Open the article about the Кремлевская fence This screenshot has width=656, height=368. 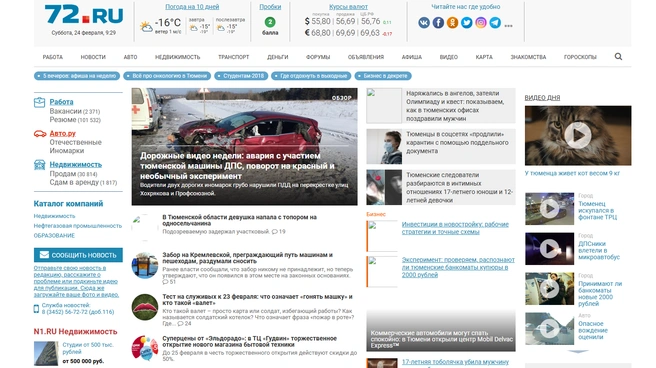[247, 258]
